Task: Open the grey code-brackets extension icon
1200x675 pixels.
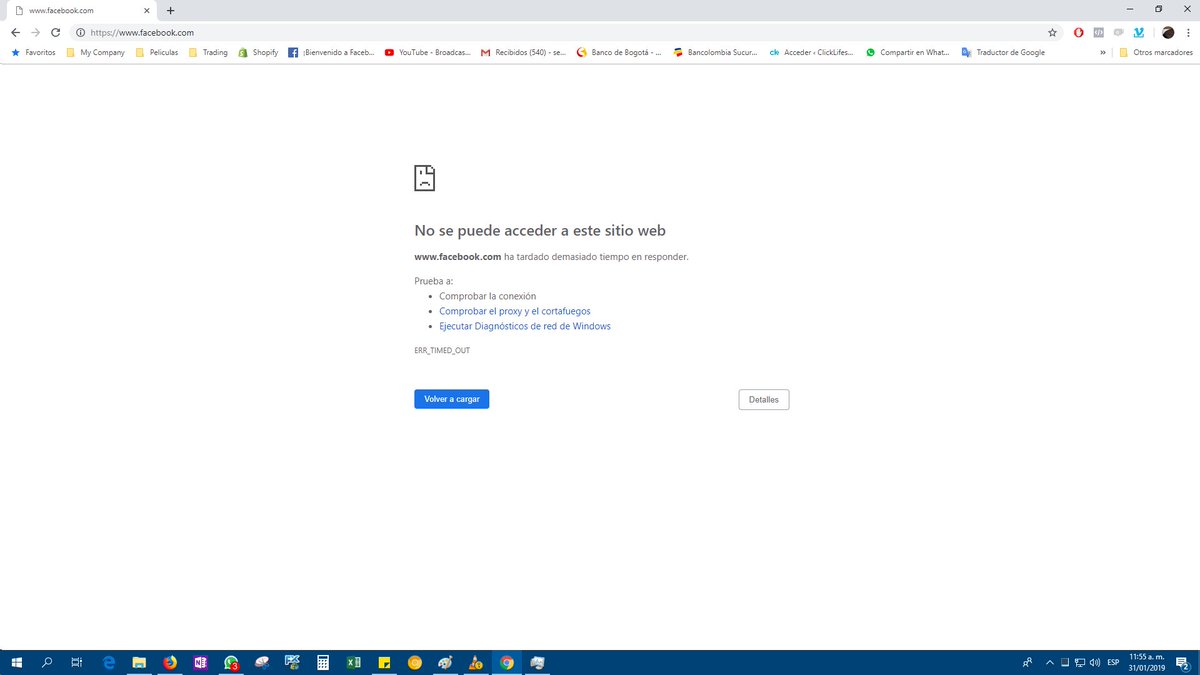Action: (1099, 32)
